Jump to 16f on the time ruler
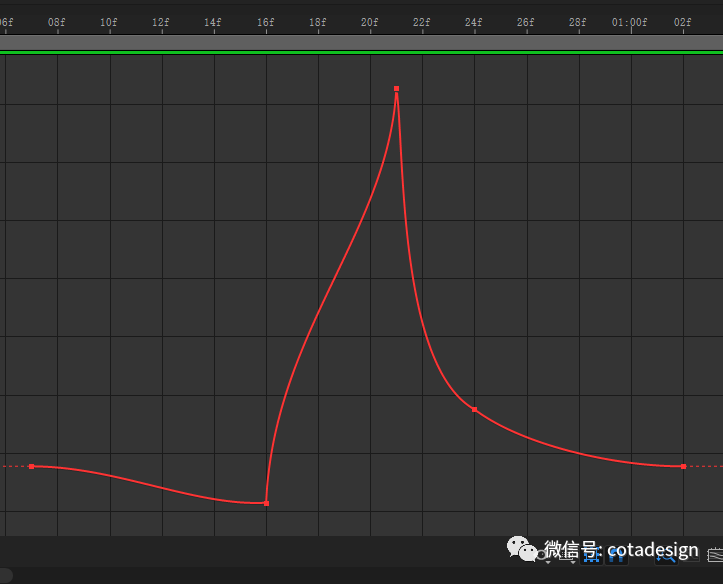The height and width of the screenshot is (584, 723). pos(266,22)
